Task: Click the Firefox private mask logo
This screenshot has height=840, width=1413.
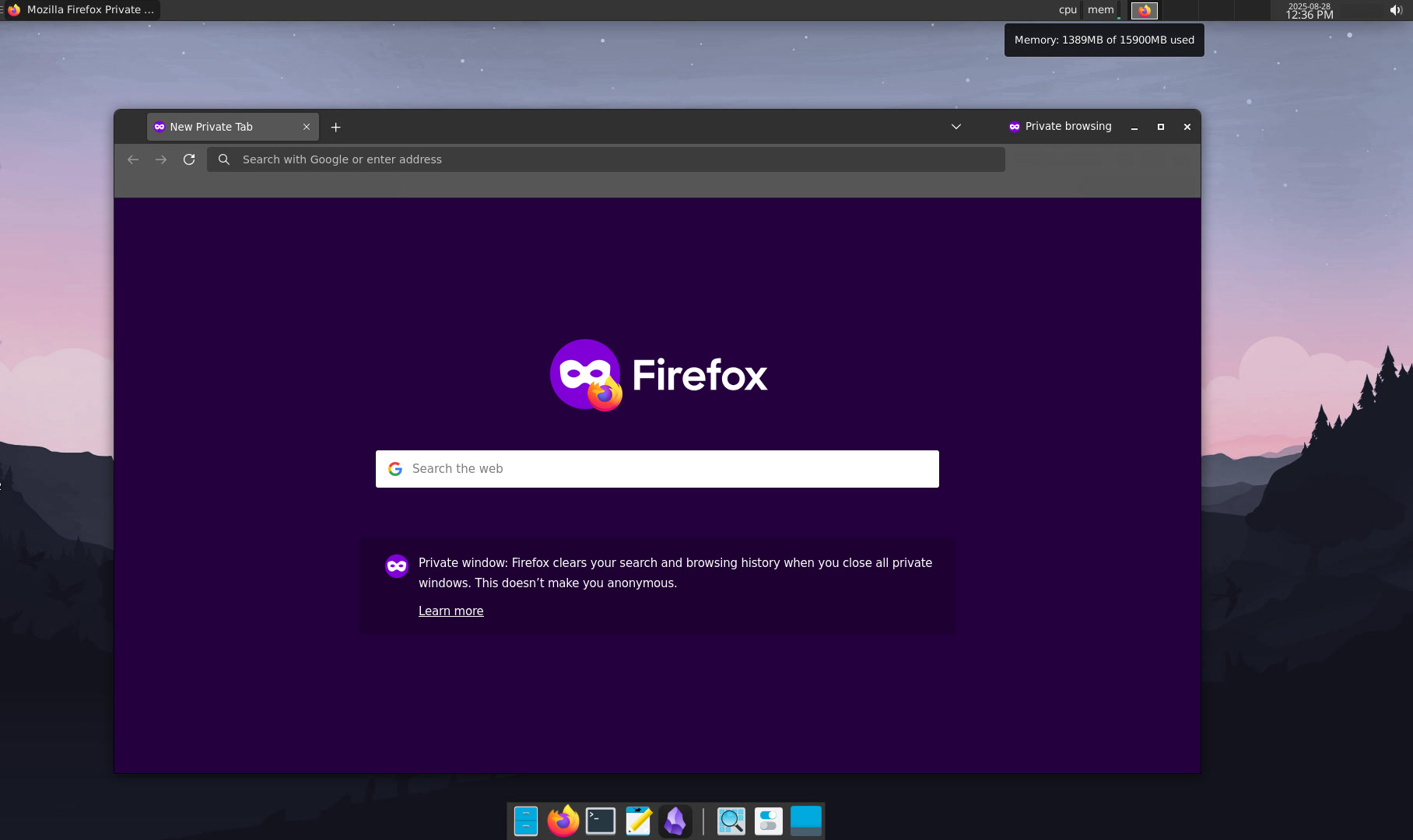Action: (586, 375)
